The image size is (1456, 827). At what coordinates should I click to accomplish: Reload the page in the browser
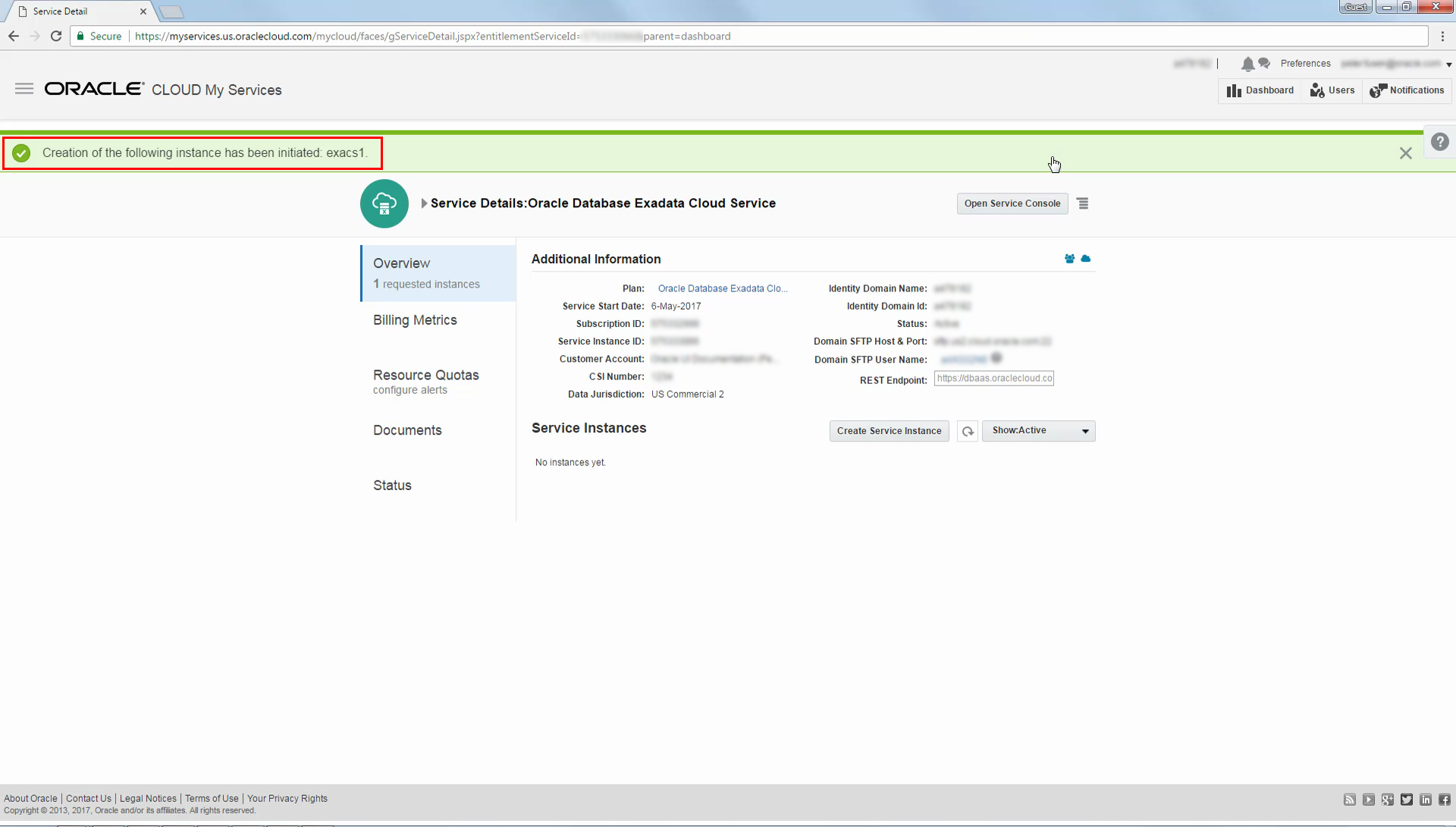pyautogui.click(x=56, y=36)
